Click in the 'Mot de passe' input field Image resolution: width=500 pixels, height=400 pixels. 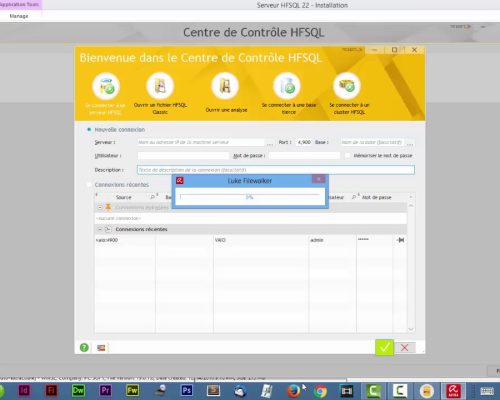click(x=304, y=156)
